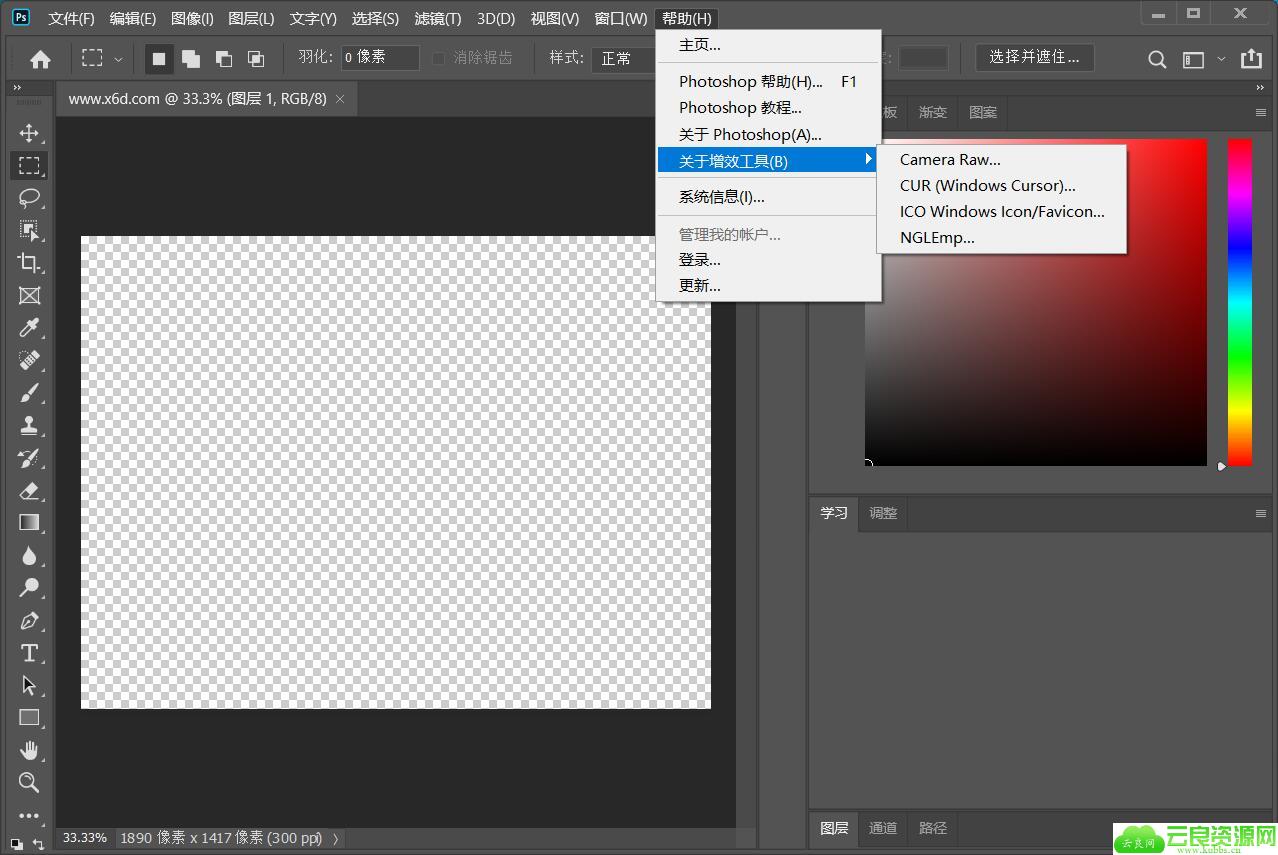Click the 选择并遮住... button
The height and width of the screenshot is (855, 1278).
coord(1034,58)
